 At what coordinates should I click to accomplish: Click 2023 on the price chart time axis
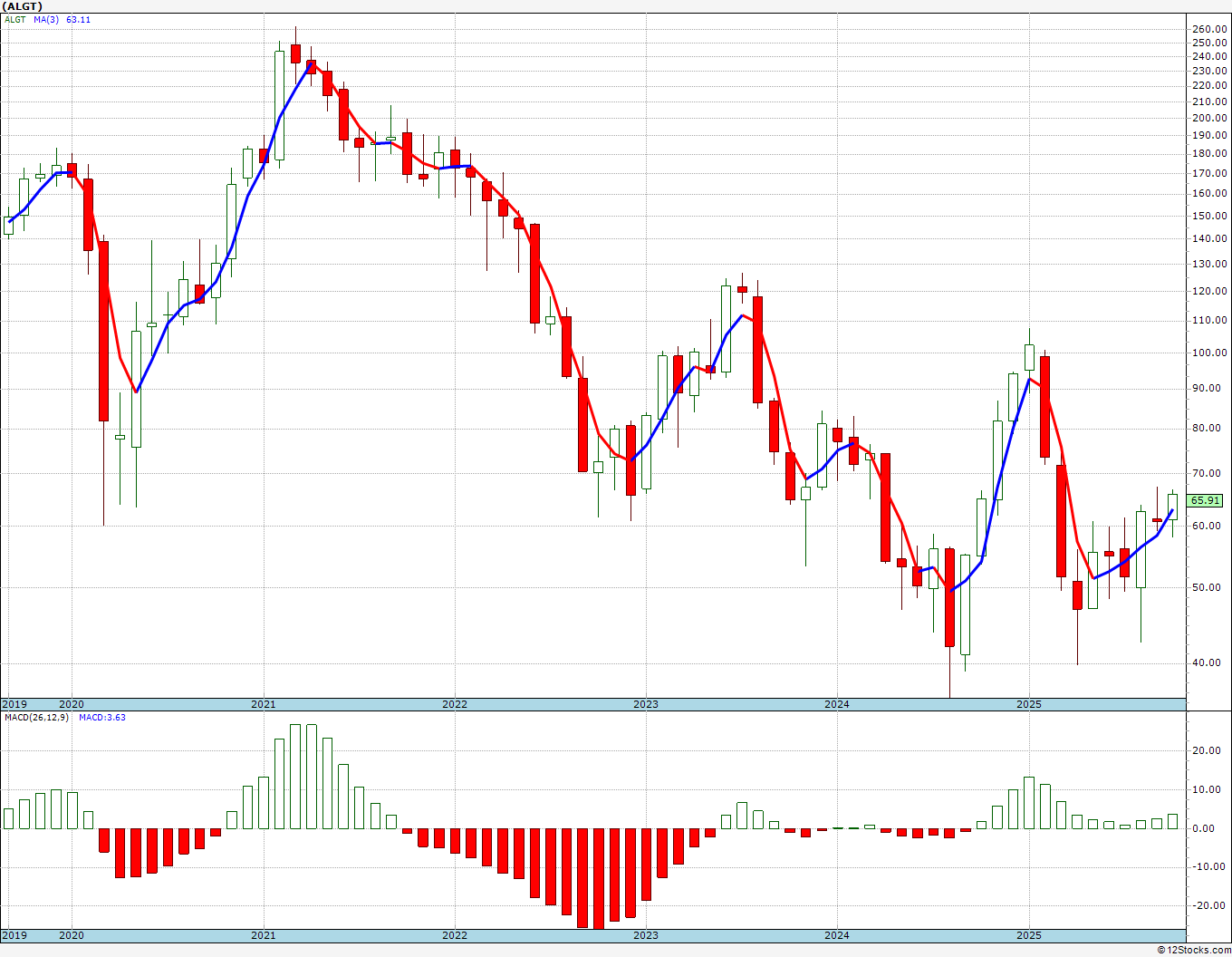(x=645, y=704)
